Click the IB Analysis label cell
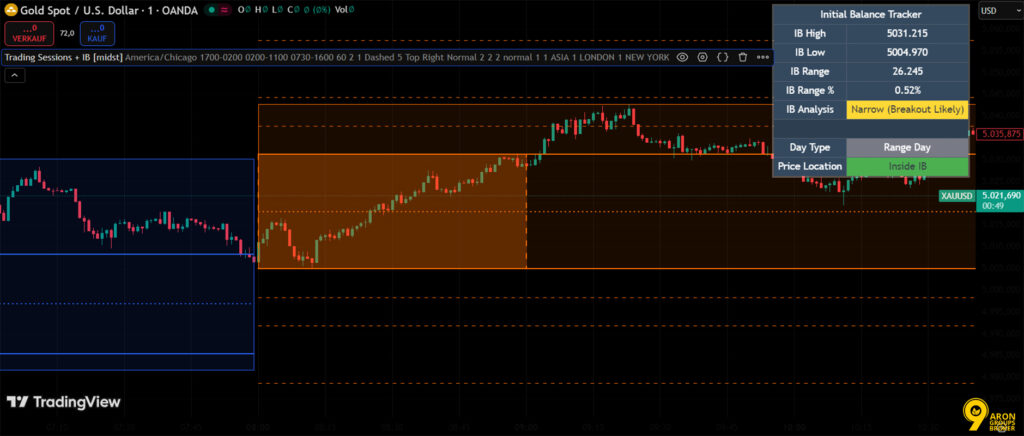Screen dimensions: 1024x436 point(810,110)
